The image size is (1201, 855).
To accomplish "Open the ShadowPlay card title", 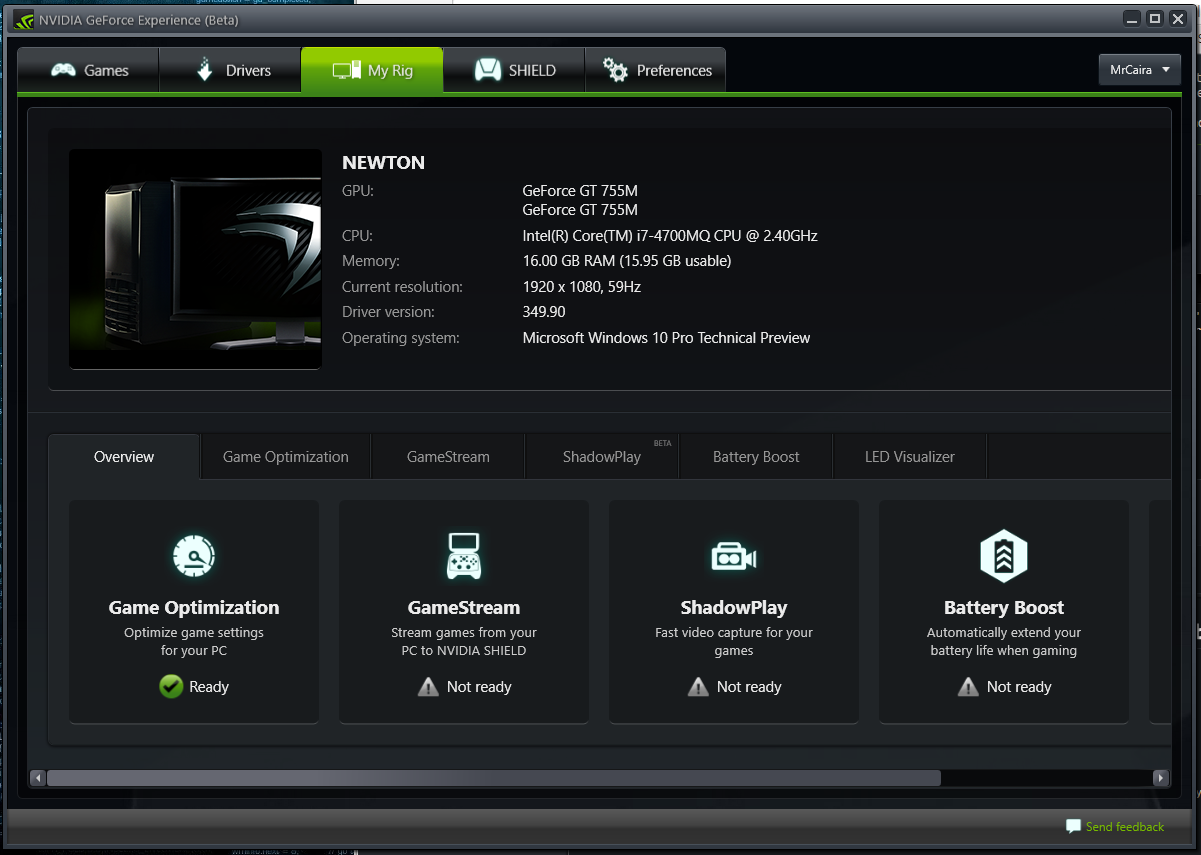I will click(734, 607).
